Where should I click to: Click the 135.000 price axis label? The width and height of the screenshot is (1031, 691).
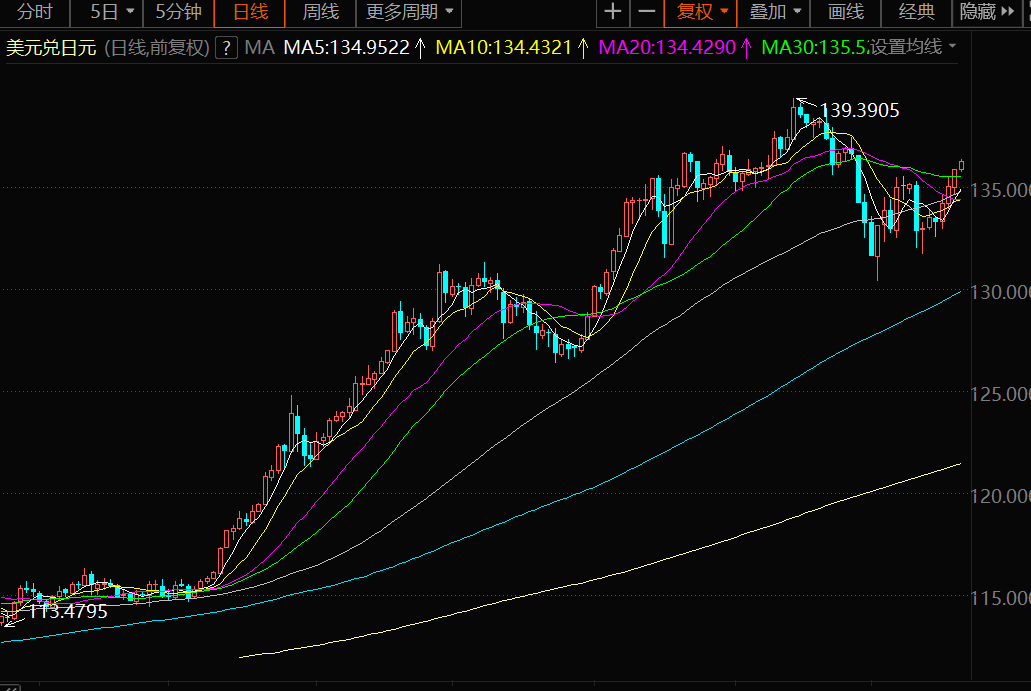1001,190
